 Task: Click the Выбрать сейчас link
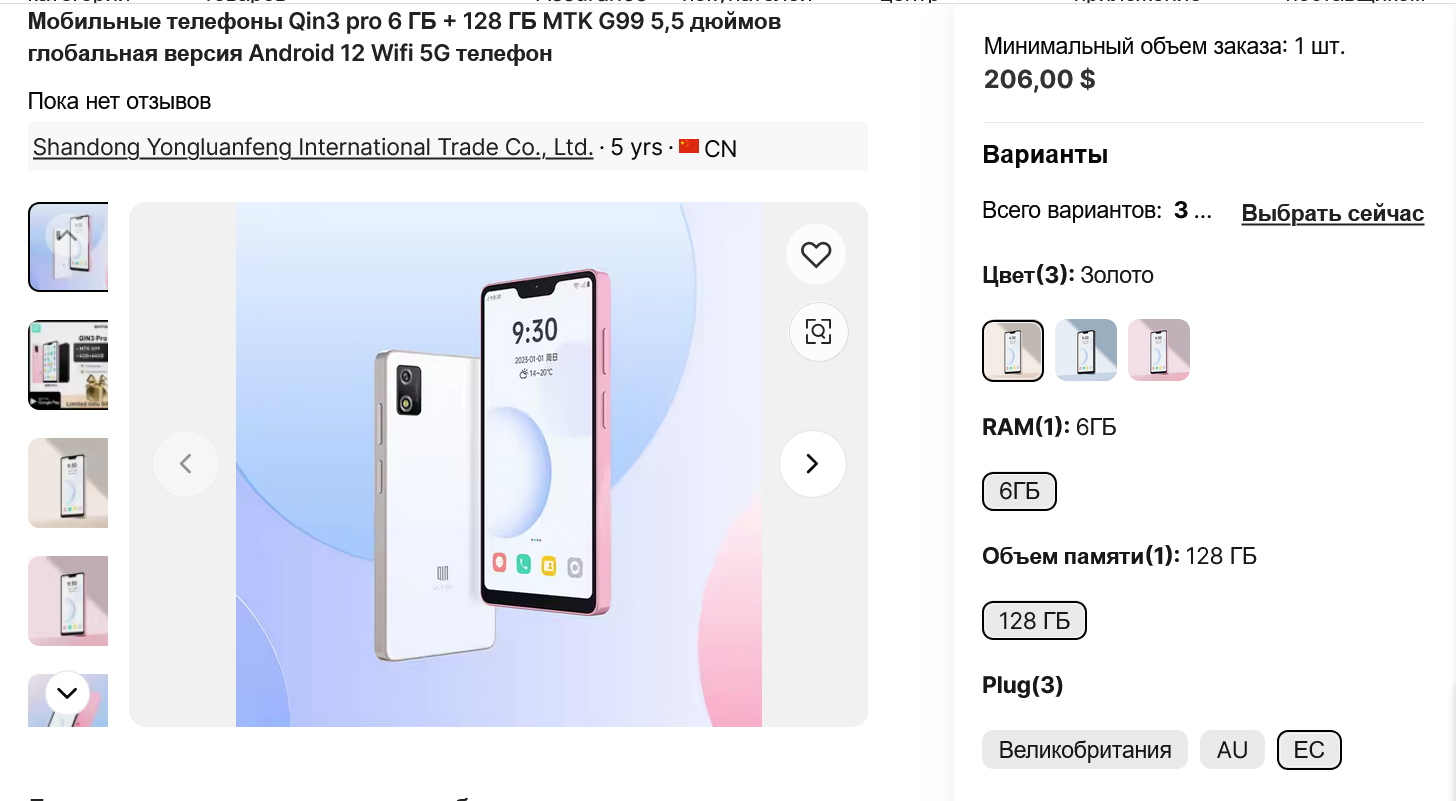point(1332,213)
